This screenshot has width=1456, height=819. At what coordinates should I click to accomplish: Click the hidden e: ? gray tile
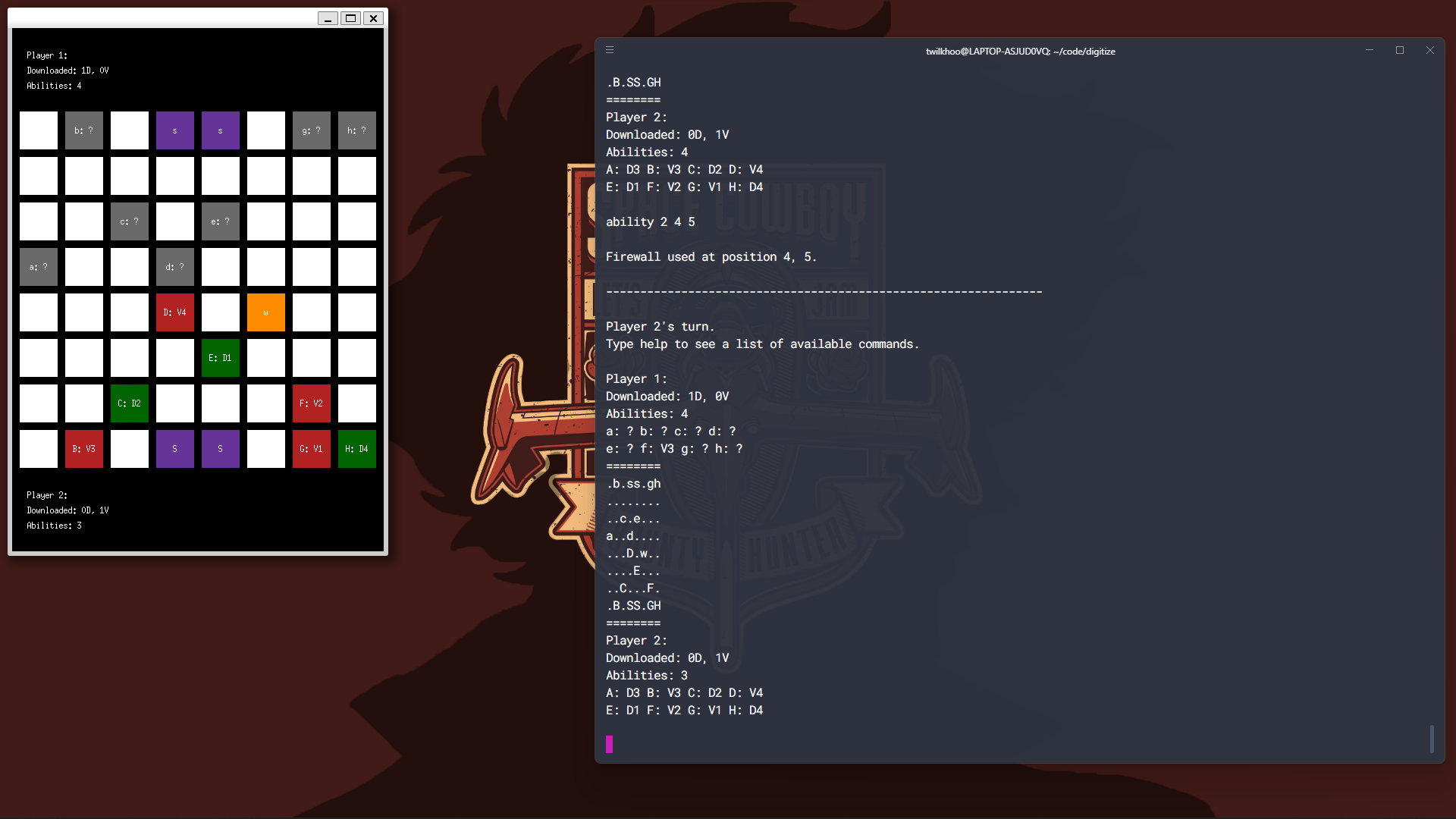tap(221, 221)
